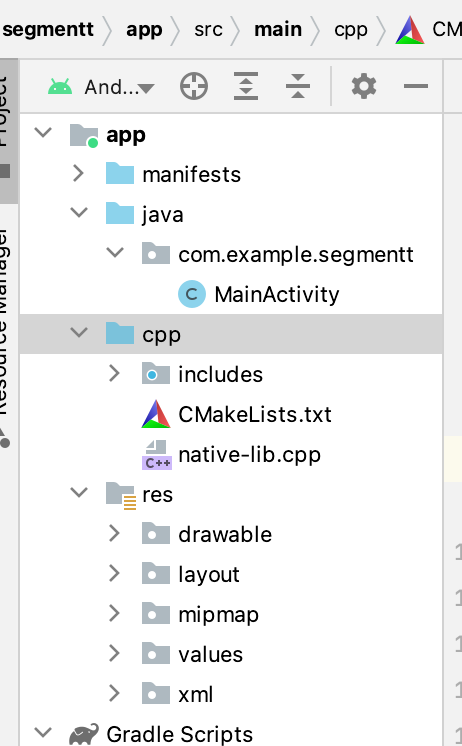Screen dimensions: 462x746
Task: Click the CMake icon in breadcrumb bar
Action: 410,30
